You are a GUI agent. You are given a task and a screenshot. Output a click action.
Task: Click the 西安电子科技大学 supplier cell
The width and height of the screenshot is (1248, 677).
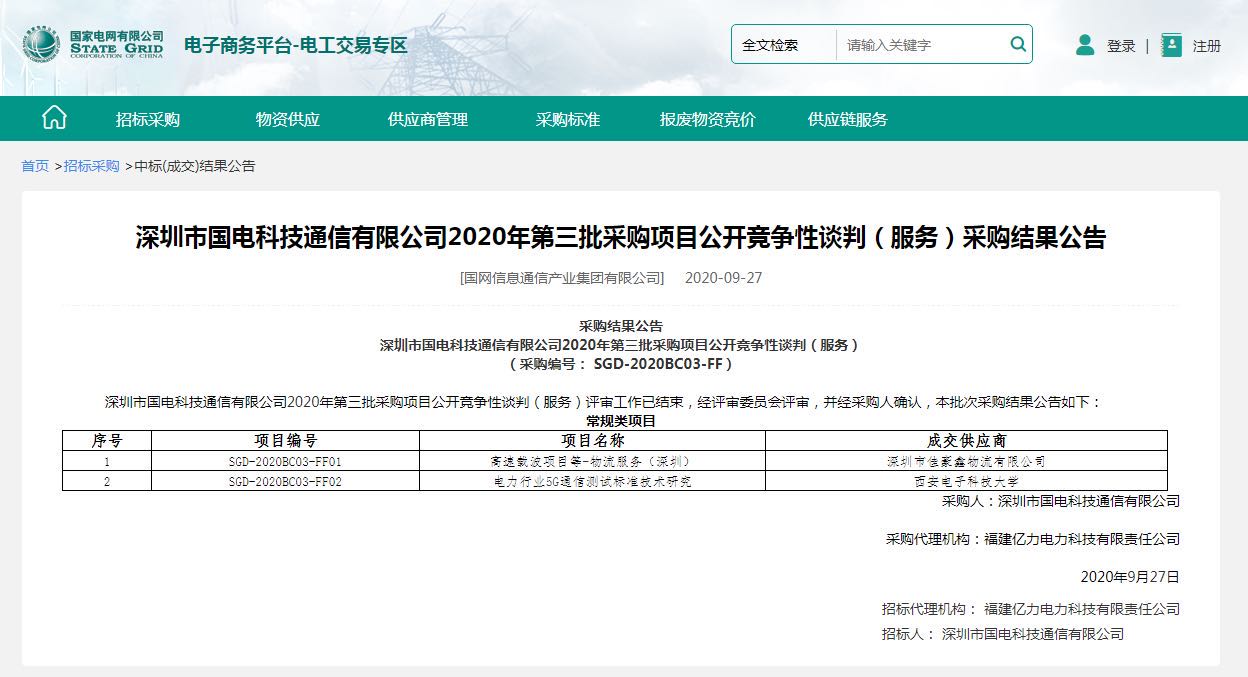(x=966, y=481)
